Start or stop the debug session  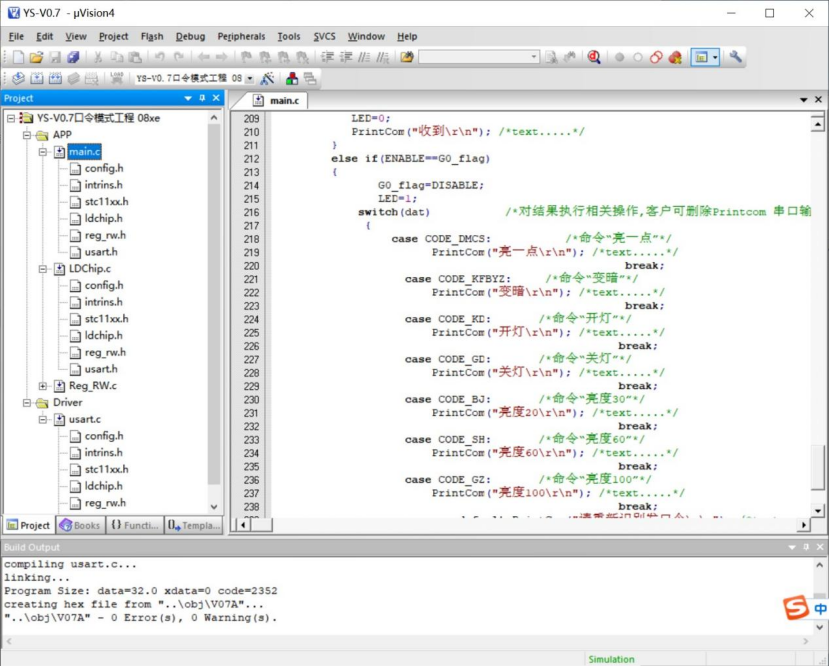[x=594, y=57]
